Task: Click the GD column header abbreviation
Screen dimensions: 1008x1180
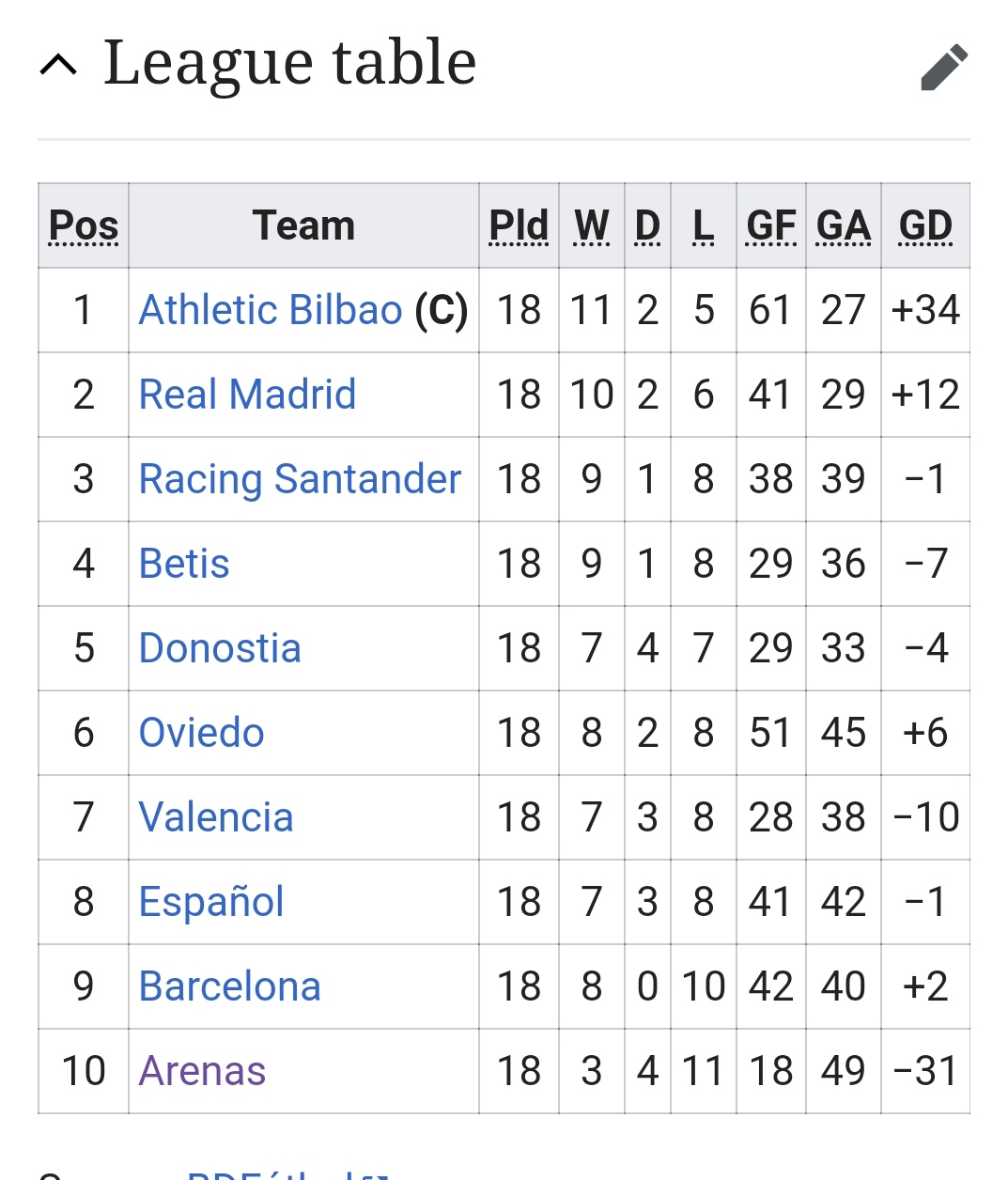Action: [925, 225]
